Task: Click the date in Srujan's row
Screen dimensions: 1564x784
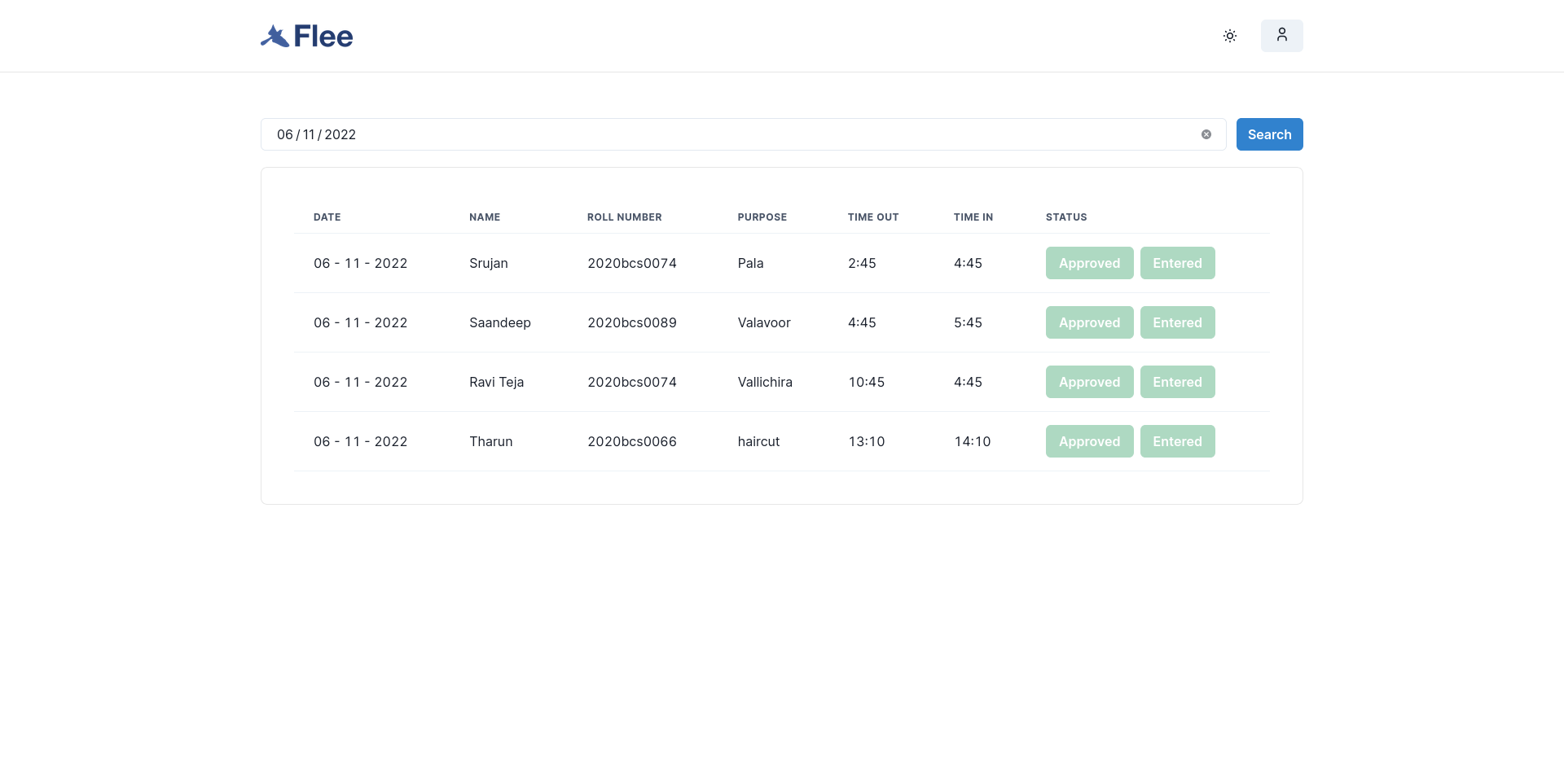Action: click(x=361, y=263)
